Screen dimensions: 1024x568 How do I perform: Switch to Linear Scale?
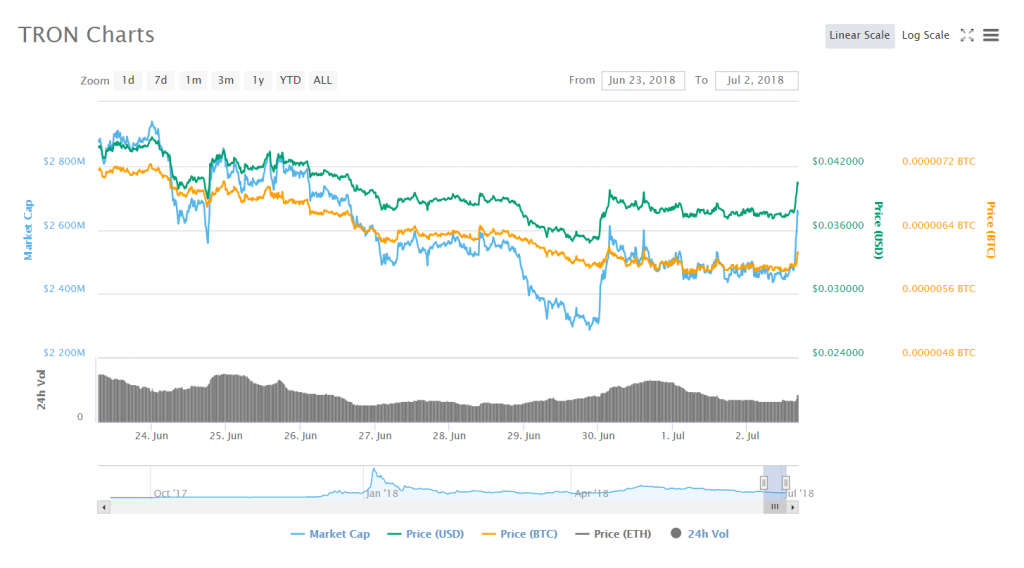[859, 35]
